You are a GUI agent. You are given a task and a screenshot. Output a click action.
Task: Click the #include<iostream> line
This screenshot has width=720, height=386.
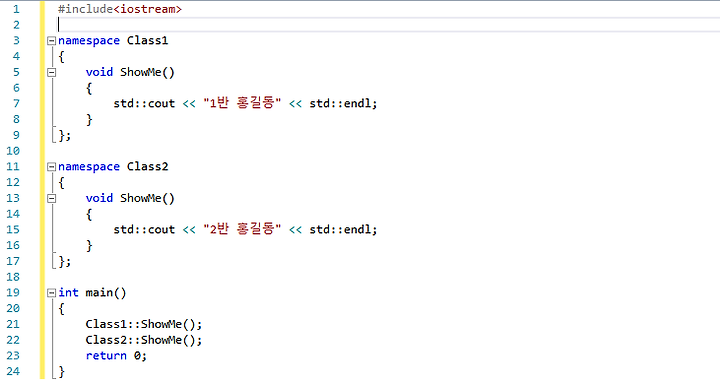120,9
